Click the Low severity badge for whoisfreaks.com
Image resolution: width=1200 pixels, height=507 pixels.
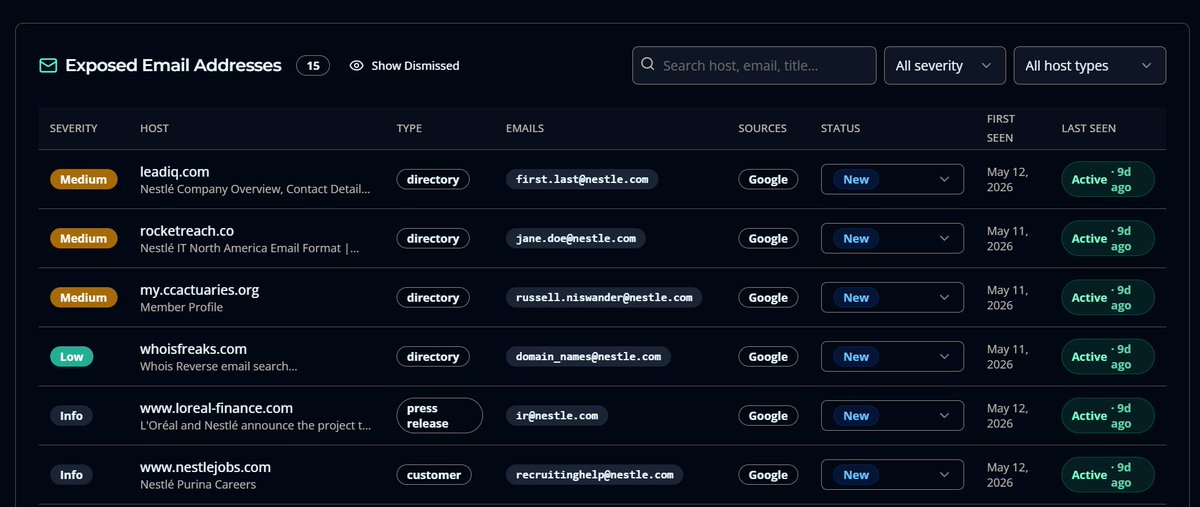[72, 357]
